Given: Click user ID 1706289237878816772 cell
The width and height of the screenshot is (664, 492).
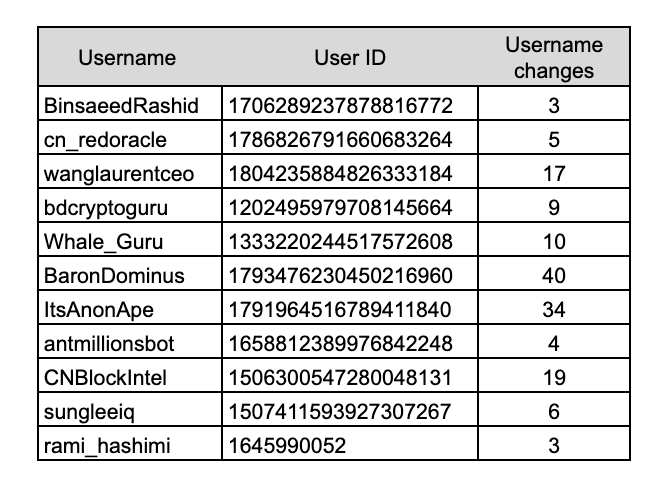Looking at the screenshot, I should pyautogui.click(x=349, y=105).
